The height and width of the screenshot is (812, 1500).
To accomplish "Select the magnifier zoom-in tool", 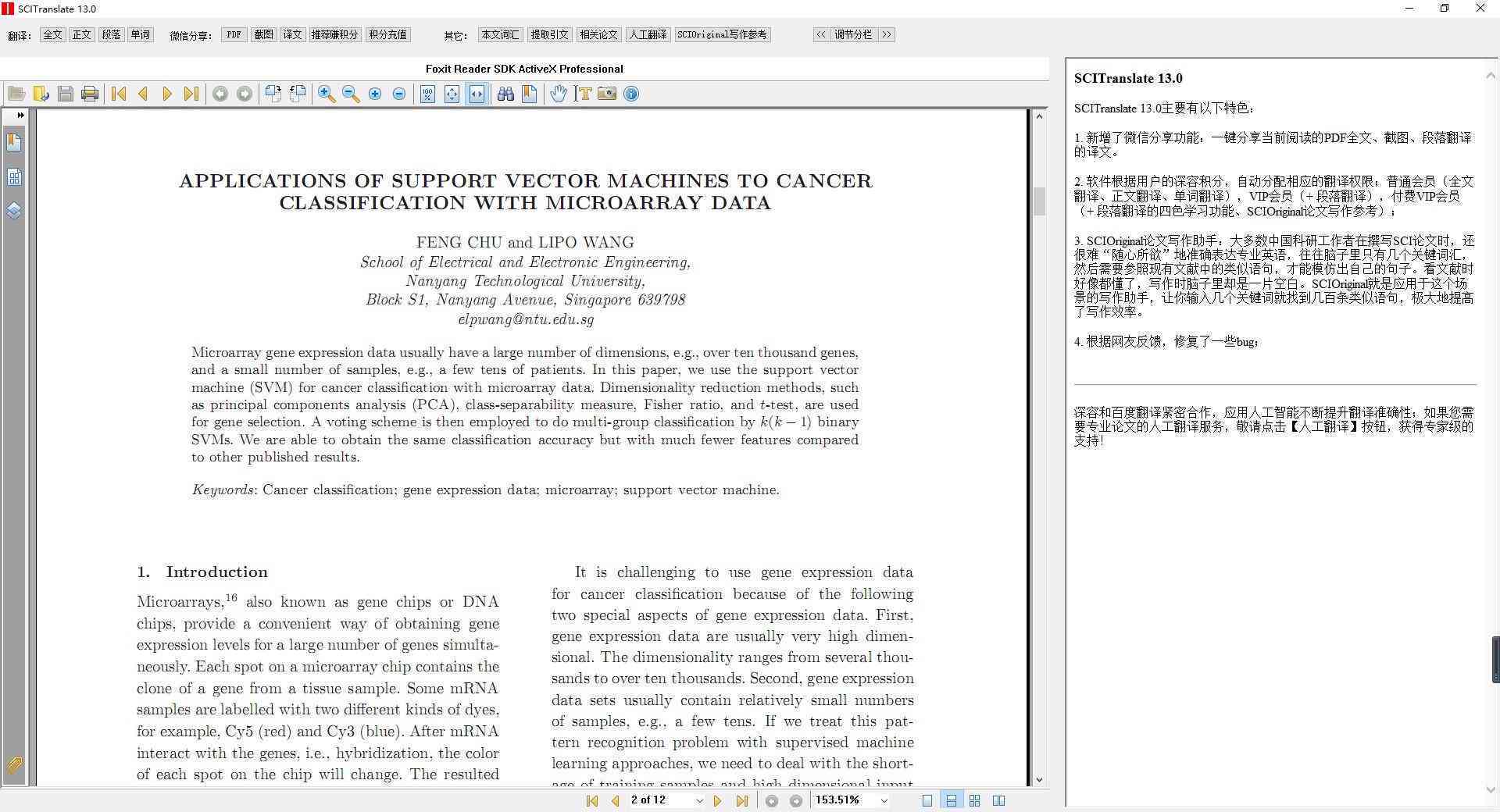I will [327, 94].
